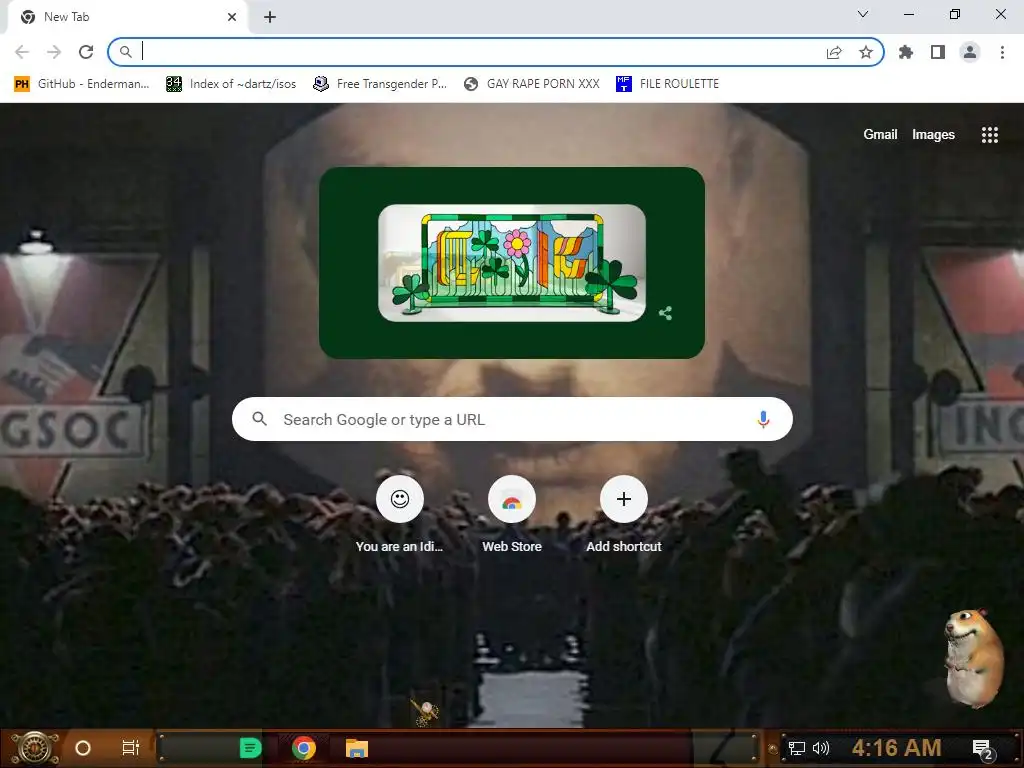Open Task View on the taskbar

pos(131,748)
